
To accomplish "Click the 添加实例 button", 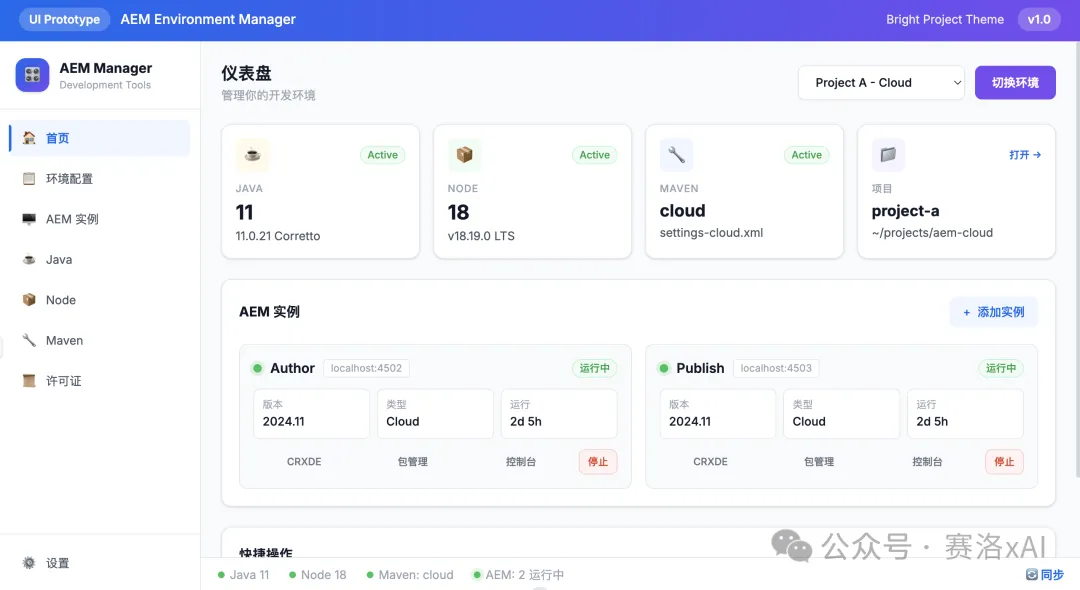I will pyautogui.click(x=993, y=312).
